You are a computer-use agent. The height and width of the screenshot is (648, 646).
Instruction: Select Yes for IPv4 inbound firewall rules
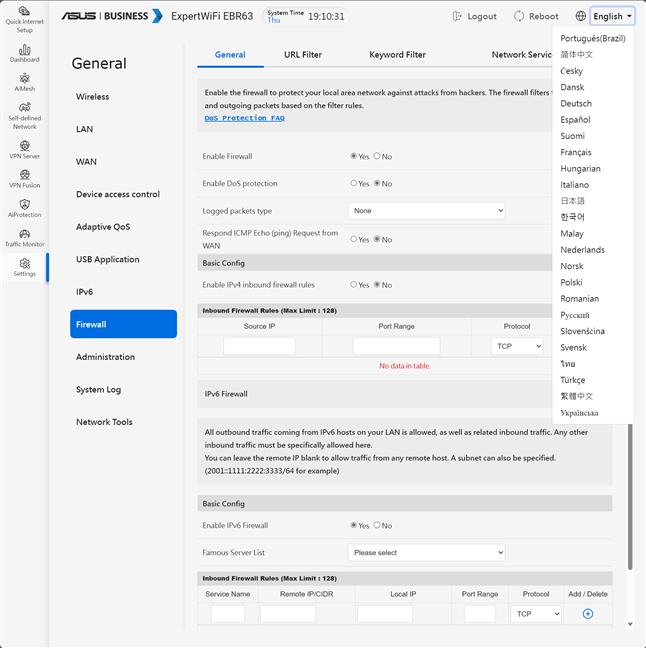pos(354,285)
